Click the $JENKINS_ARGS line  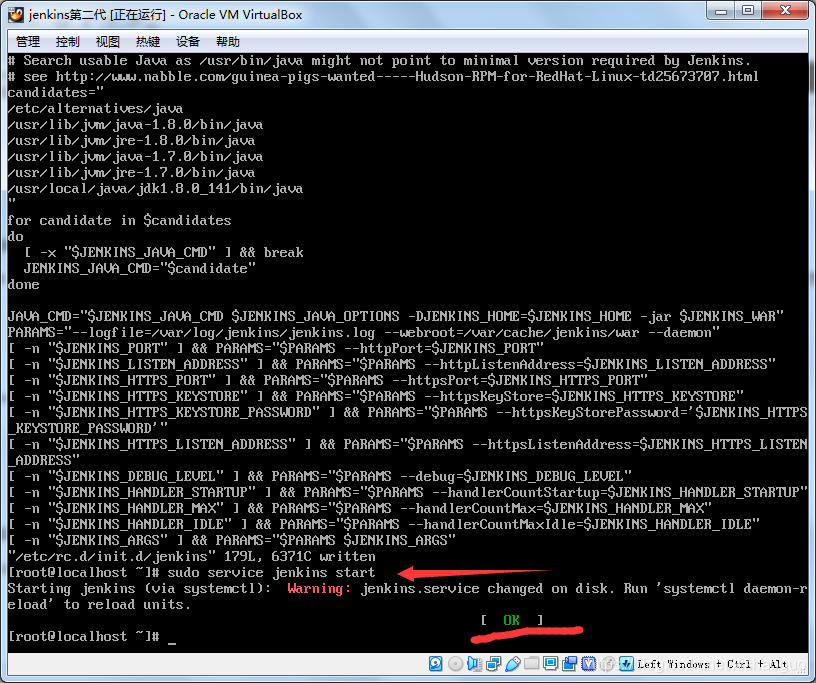(x=232, y=540)
